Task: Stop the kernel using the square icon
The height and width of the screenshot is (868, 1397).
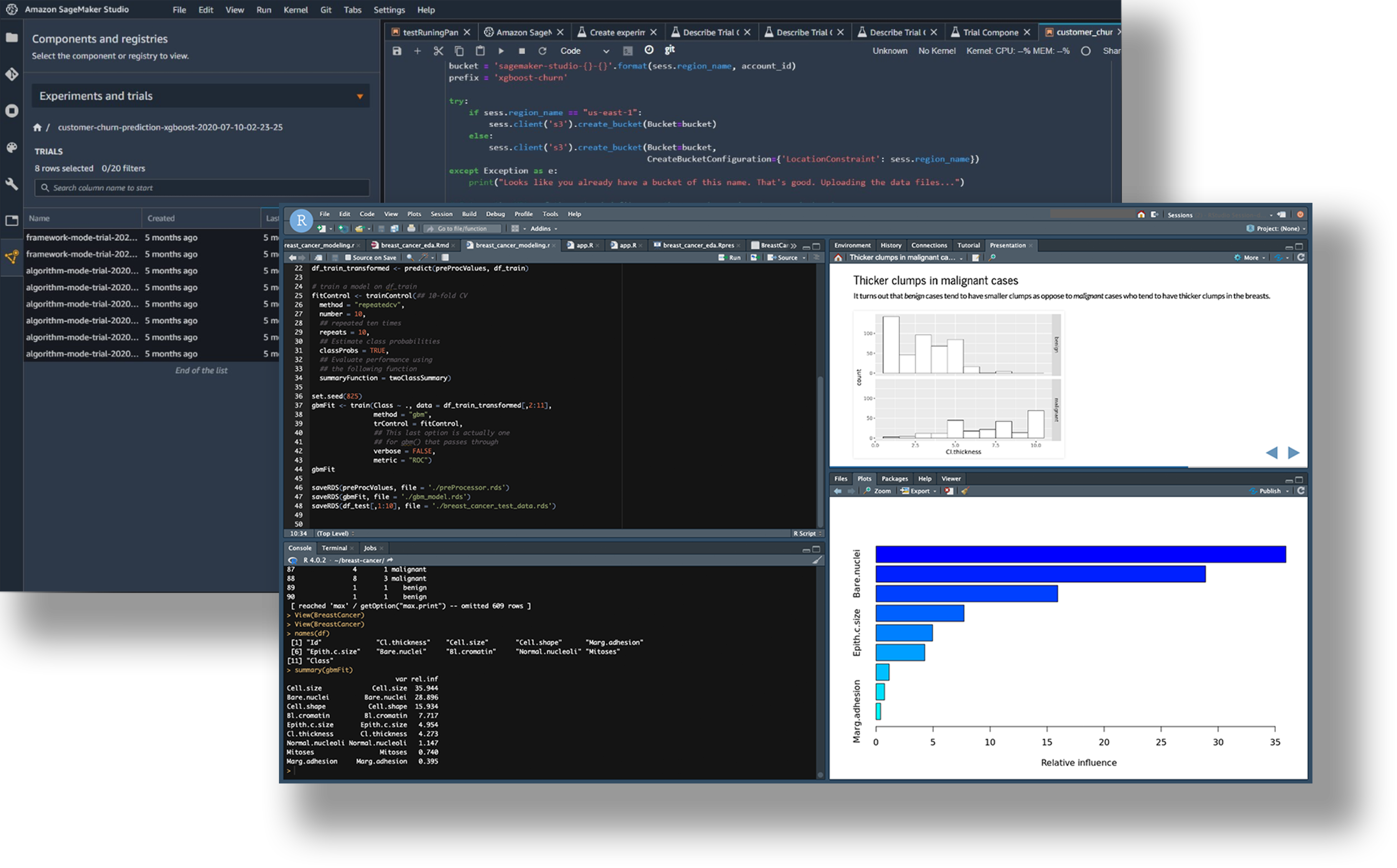Action: [521, 51]
